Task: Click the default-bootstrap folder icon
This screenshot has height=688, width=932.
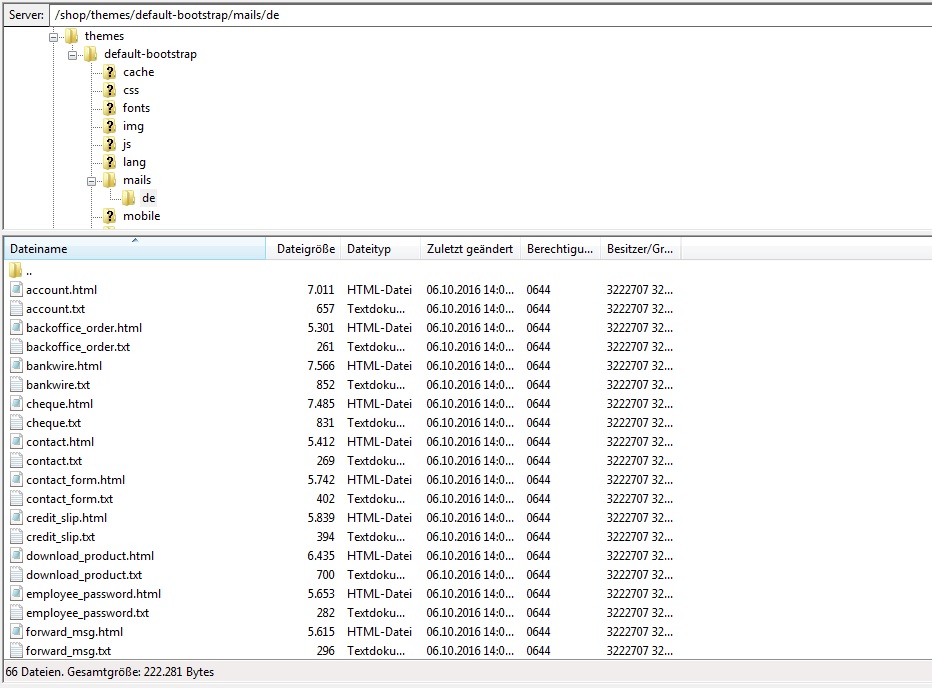Action: pyautogui.click(x=90, y=54)
